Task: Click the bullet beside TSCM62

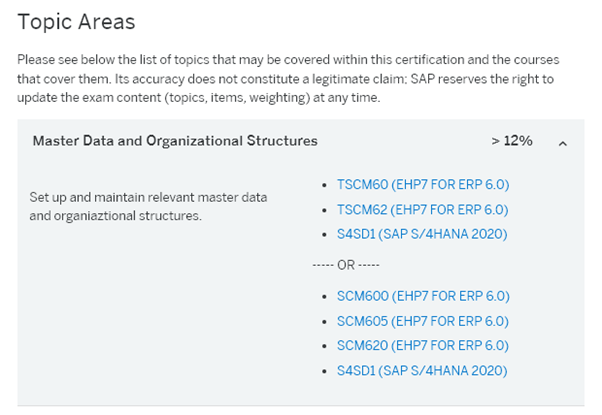Action: click(325, 211)
